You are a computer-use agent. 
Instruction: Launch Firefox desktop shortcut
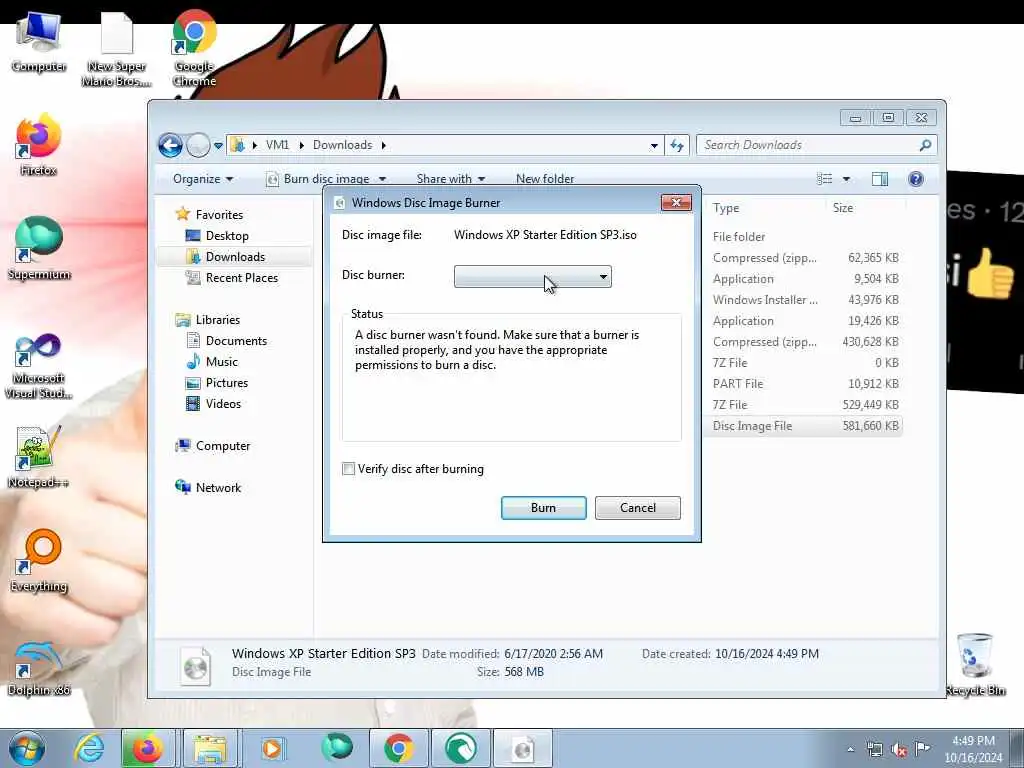(x=39, y=145)
